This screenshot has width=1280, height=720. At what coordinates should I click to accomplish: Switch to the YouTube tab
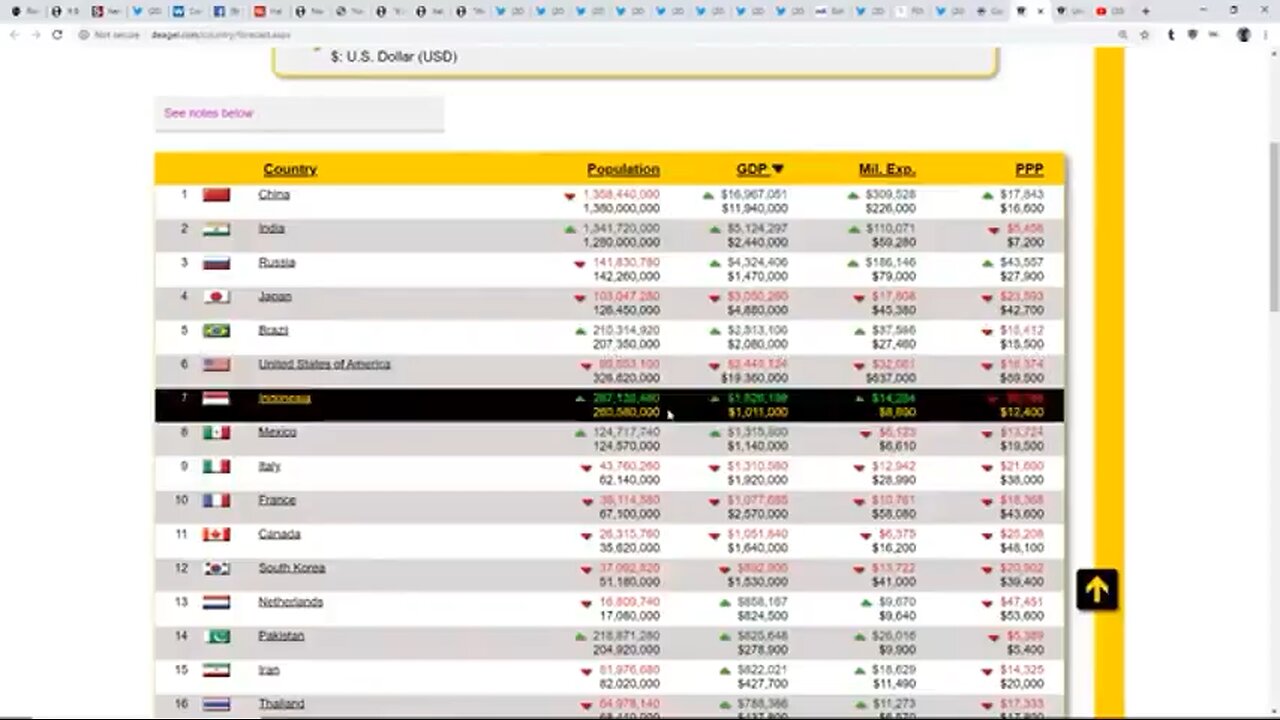tap(1109, 11)
